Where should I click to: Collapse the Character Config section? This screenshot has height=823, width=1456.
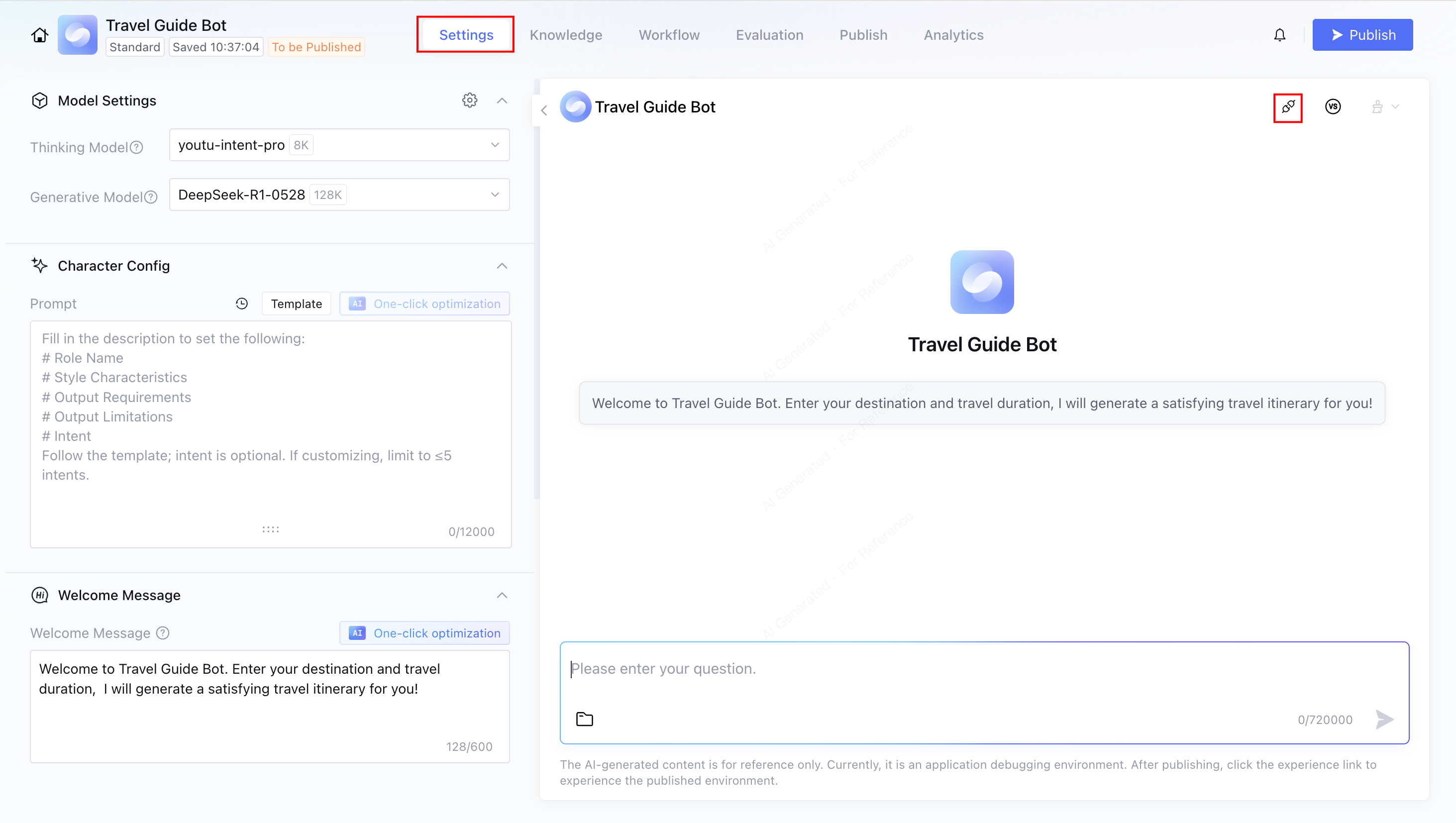point(502,266)
